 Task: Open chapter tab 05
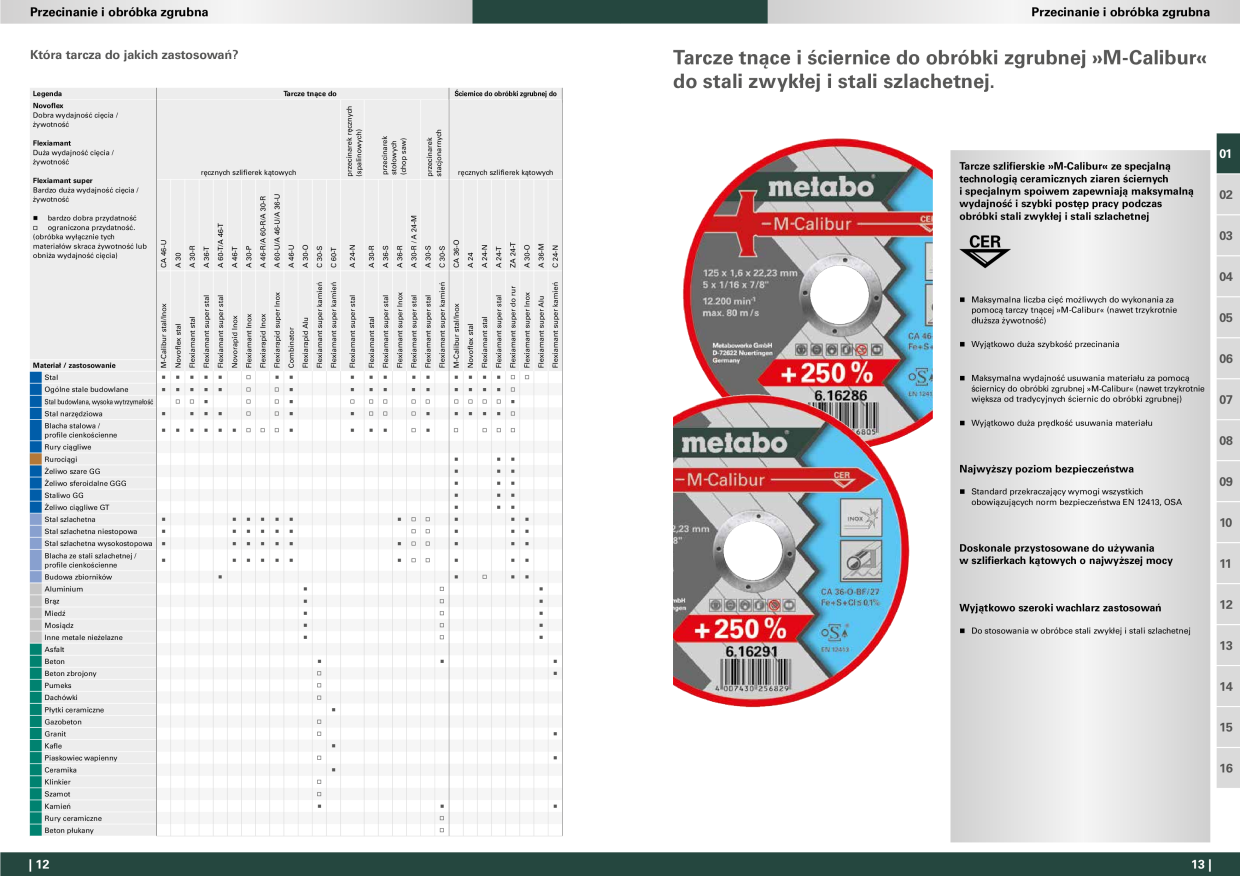point(1226,318)
